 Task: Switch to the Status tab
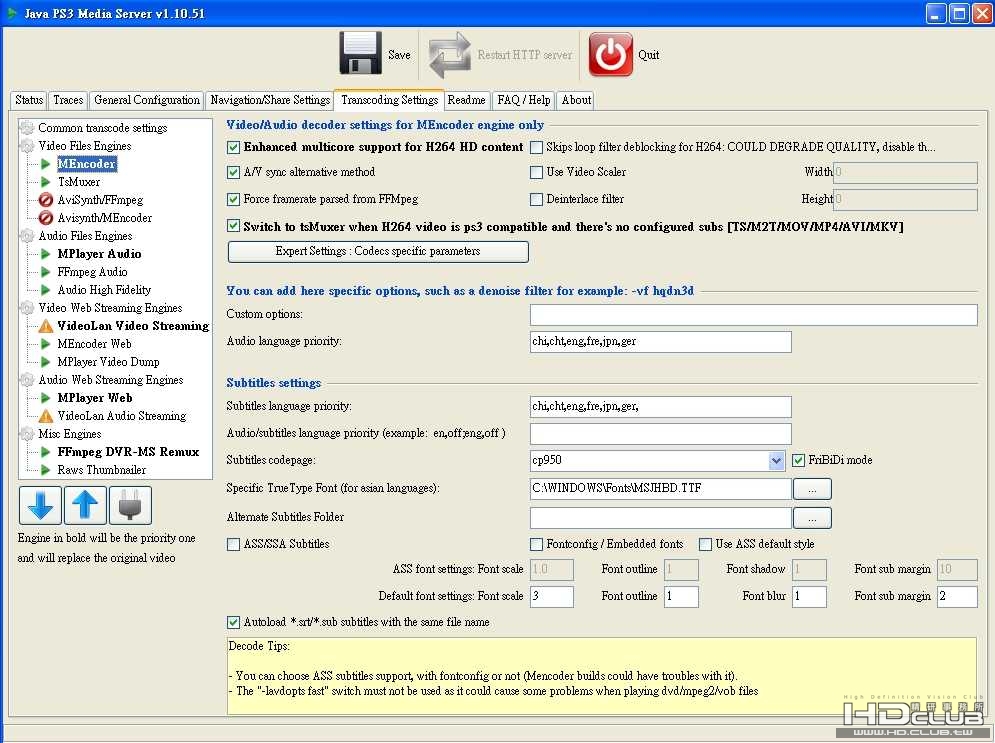pyautogui.click(x=29, y=100)
